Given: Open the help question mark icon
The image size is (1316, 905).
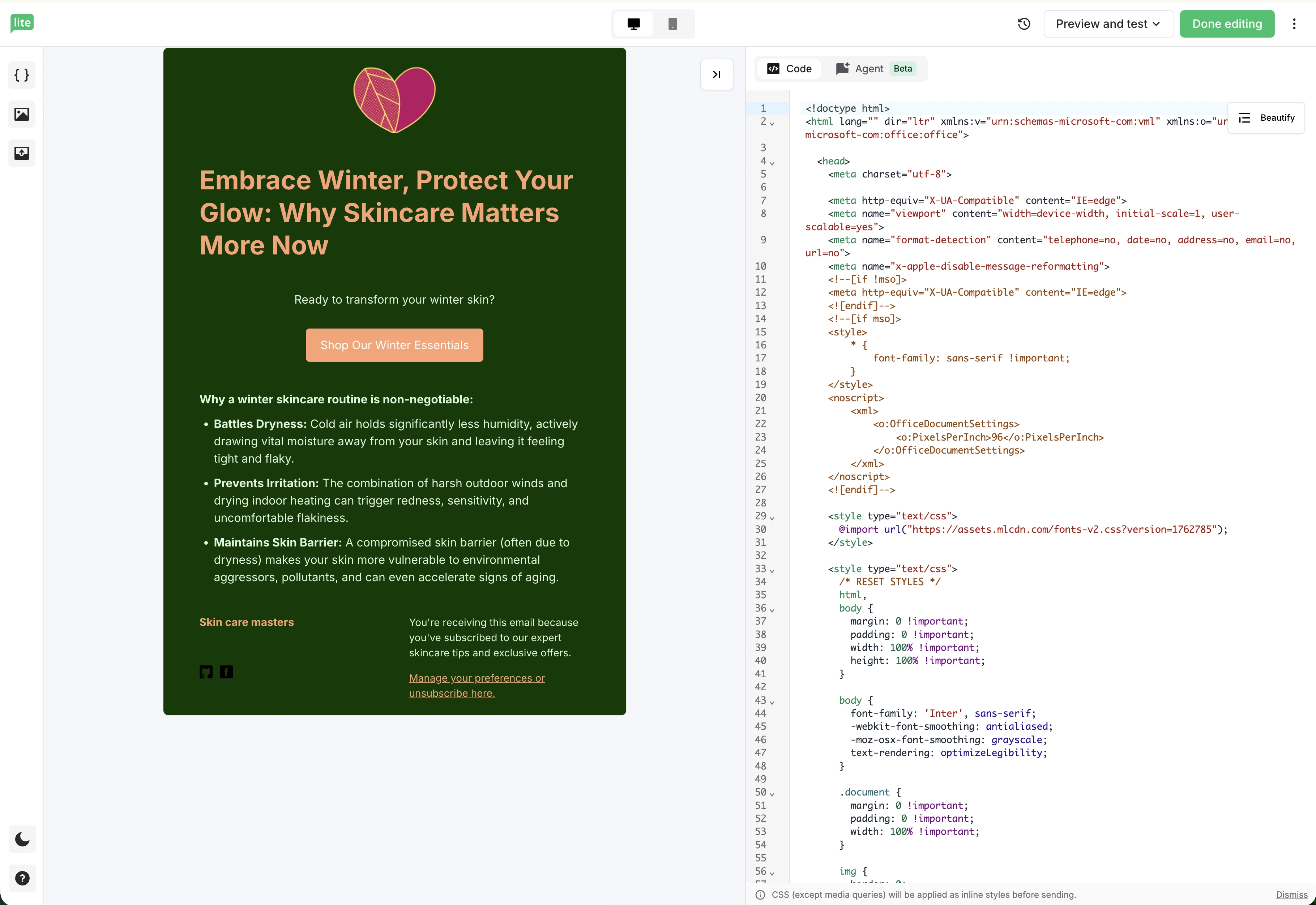Looking at the screenshot, I should [x=22, y=878].
